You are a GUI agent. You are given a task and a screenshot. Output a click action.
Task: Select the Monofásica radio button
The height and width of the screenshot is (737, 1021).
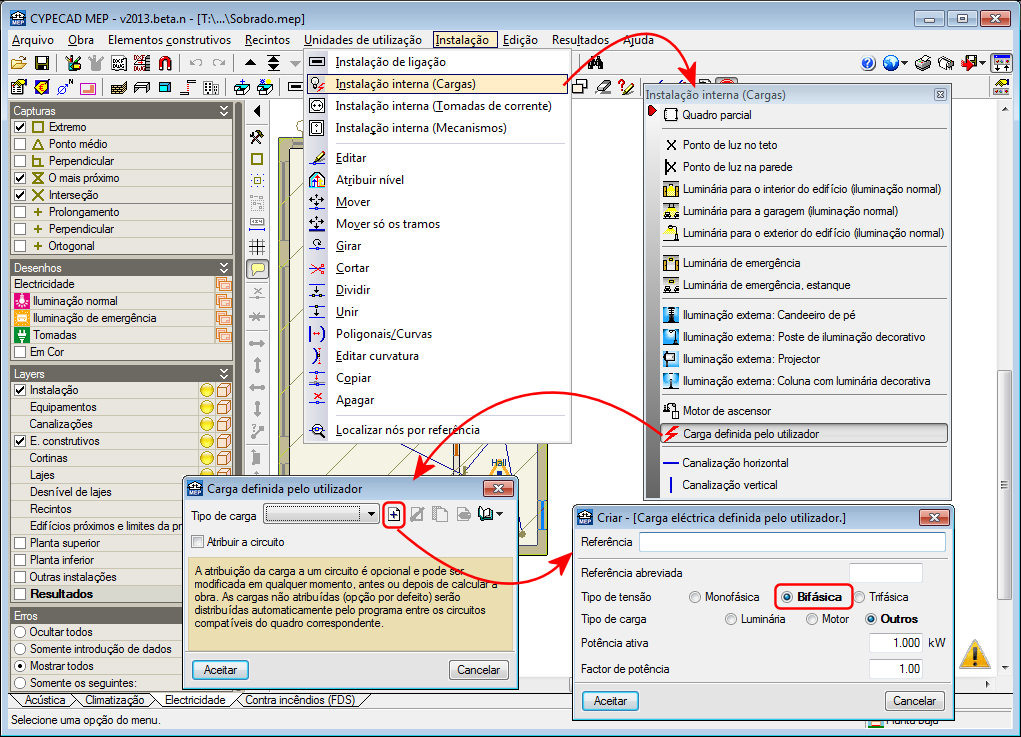pos(695,597)
